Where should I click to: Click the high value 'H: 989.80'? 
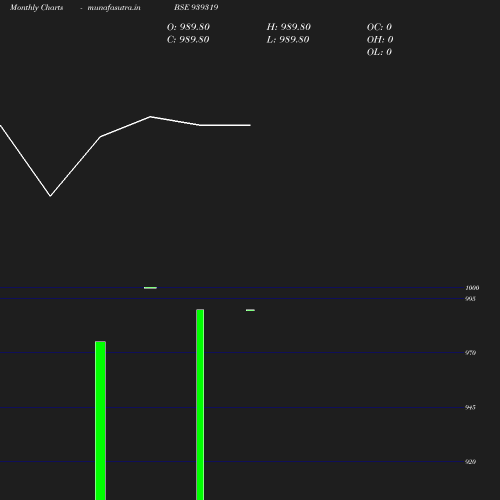point(289,27)
